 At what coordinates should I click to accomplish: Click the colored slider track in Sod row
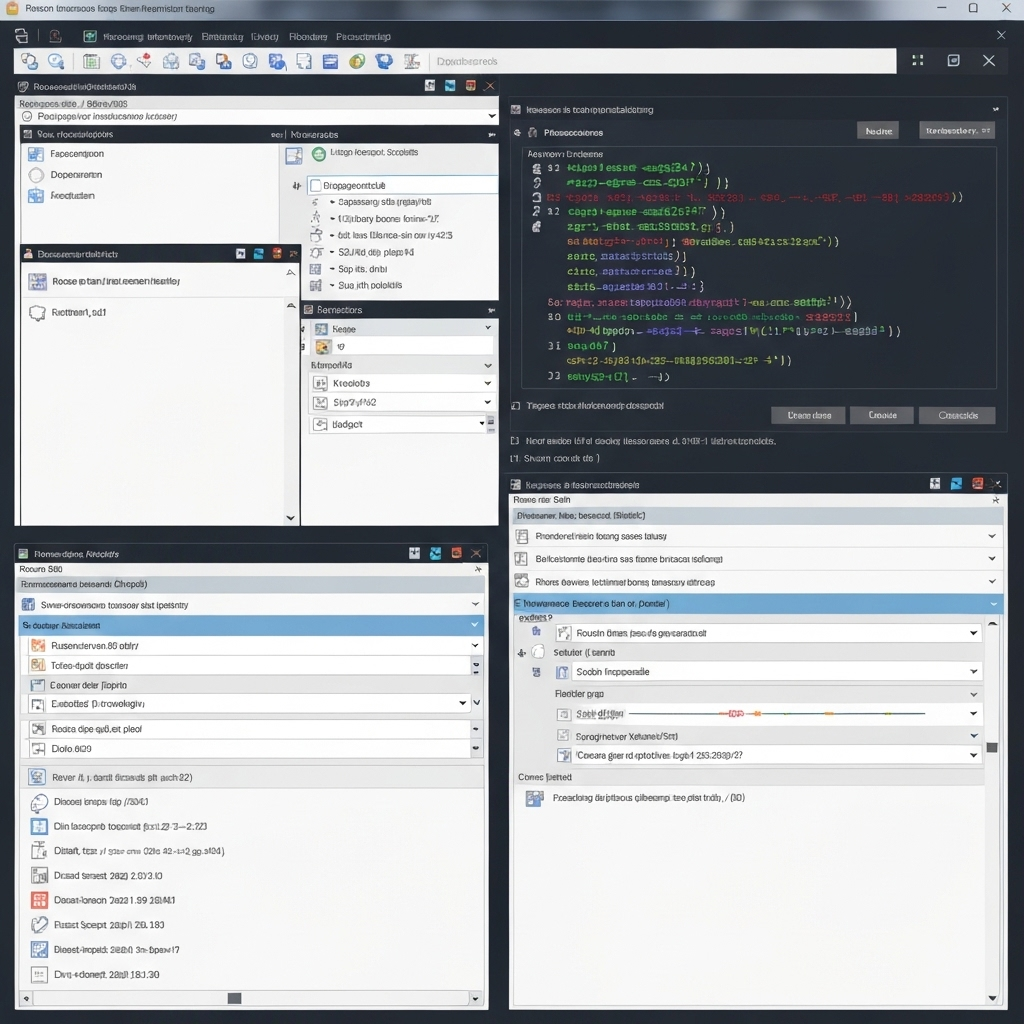coord(775,714)
